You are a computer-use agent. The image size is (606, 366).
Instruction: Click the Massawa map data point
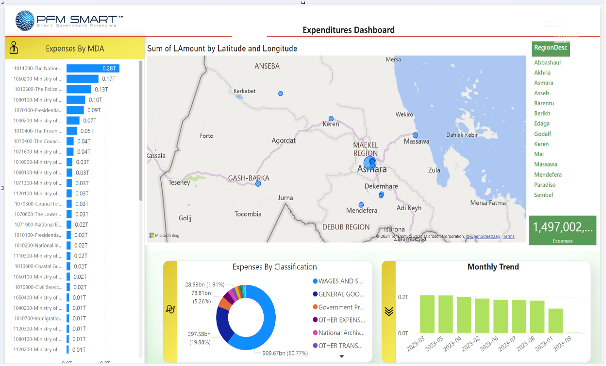click(415, 135)
